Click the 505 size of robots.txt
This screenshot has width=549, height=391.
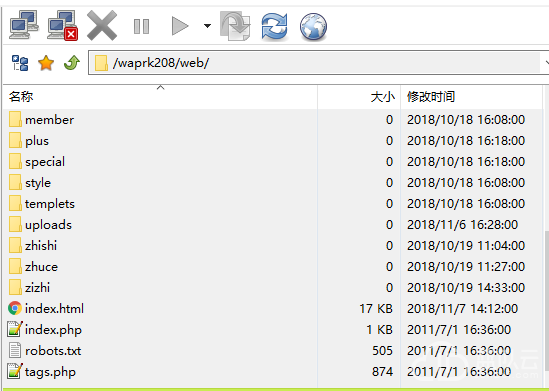point(382,351)
